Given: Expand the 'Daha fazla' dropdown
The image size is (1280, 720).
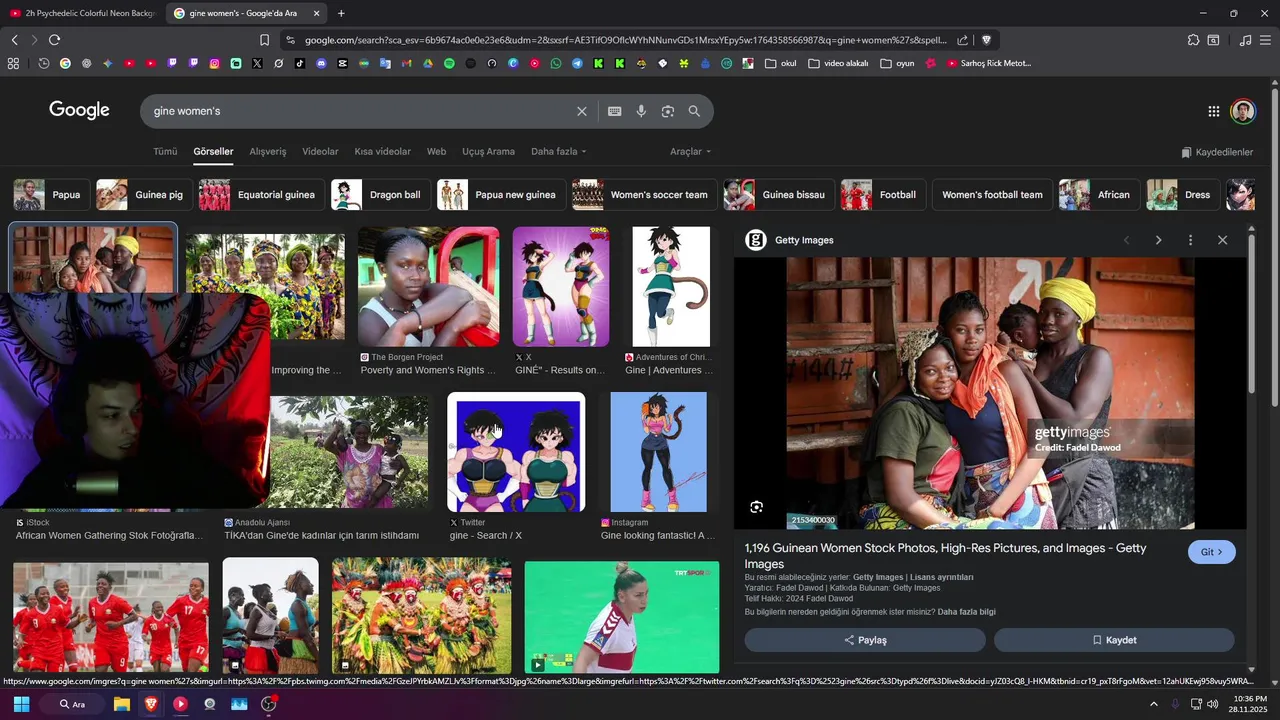Looking at the screenshot, I should [x=558, y=151].
